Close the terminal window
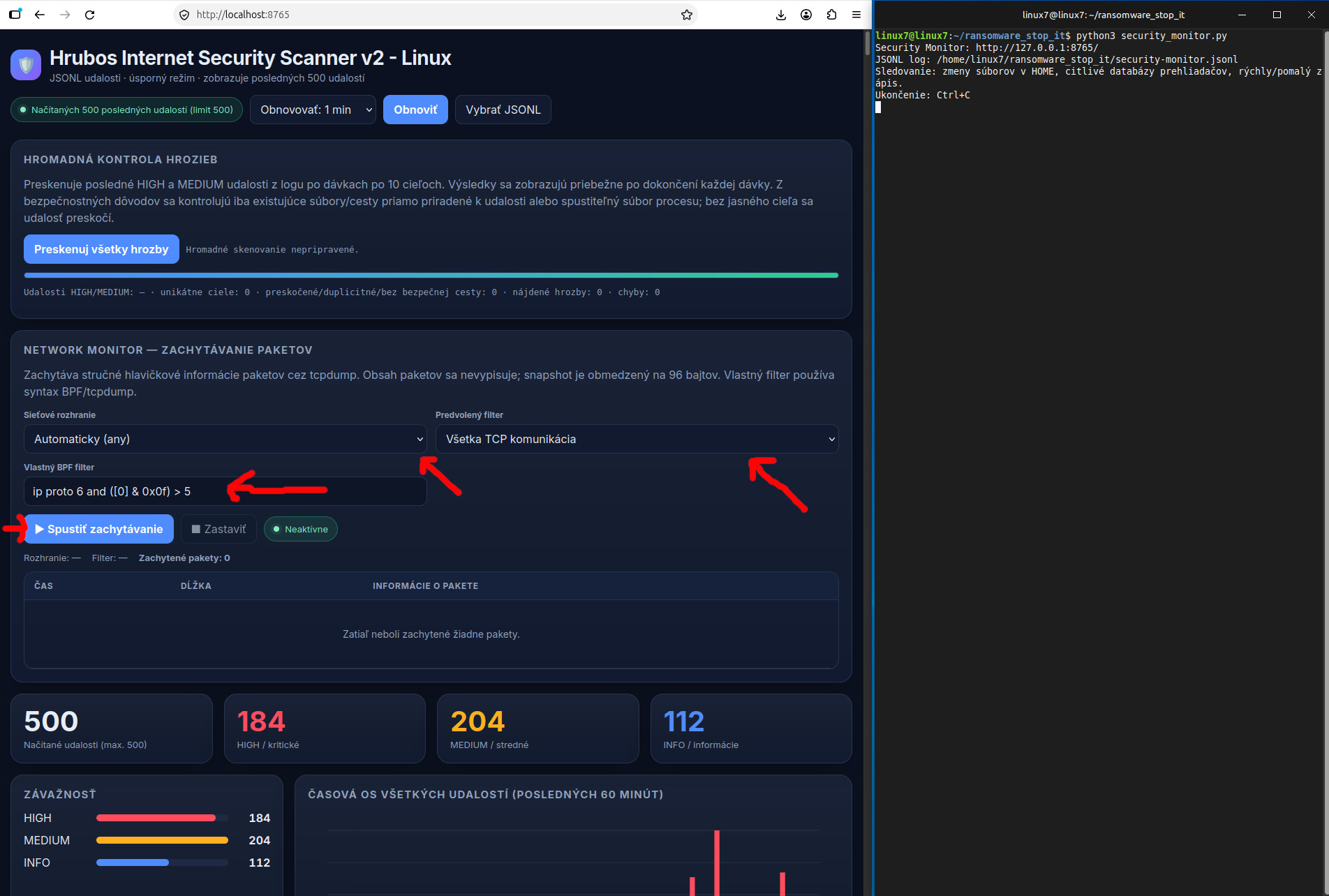This screenshot has width=1329, height=896. (x=1311, y=15)
